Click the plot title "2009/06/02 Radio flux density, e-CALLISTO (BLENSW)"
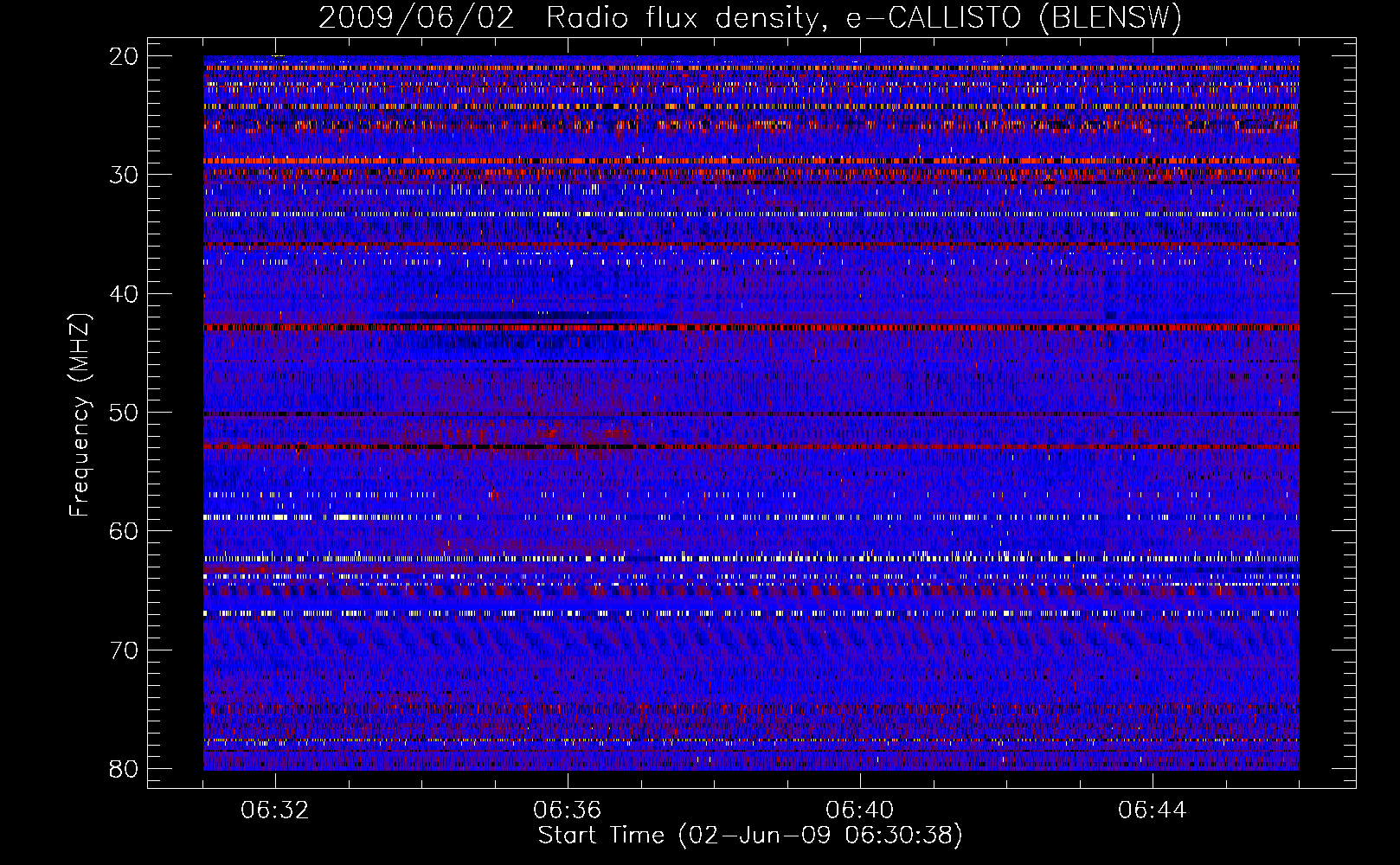 click(750, 18)
